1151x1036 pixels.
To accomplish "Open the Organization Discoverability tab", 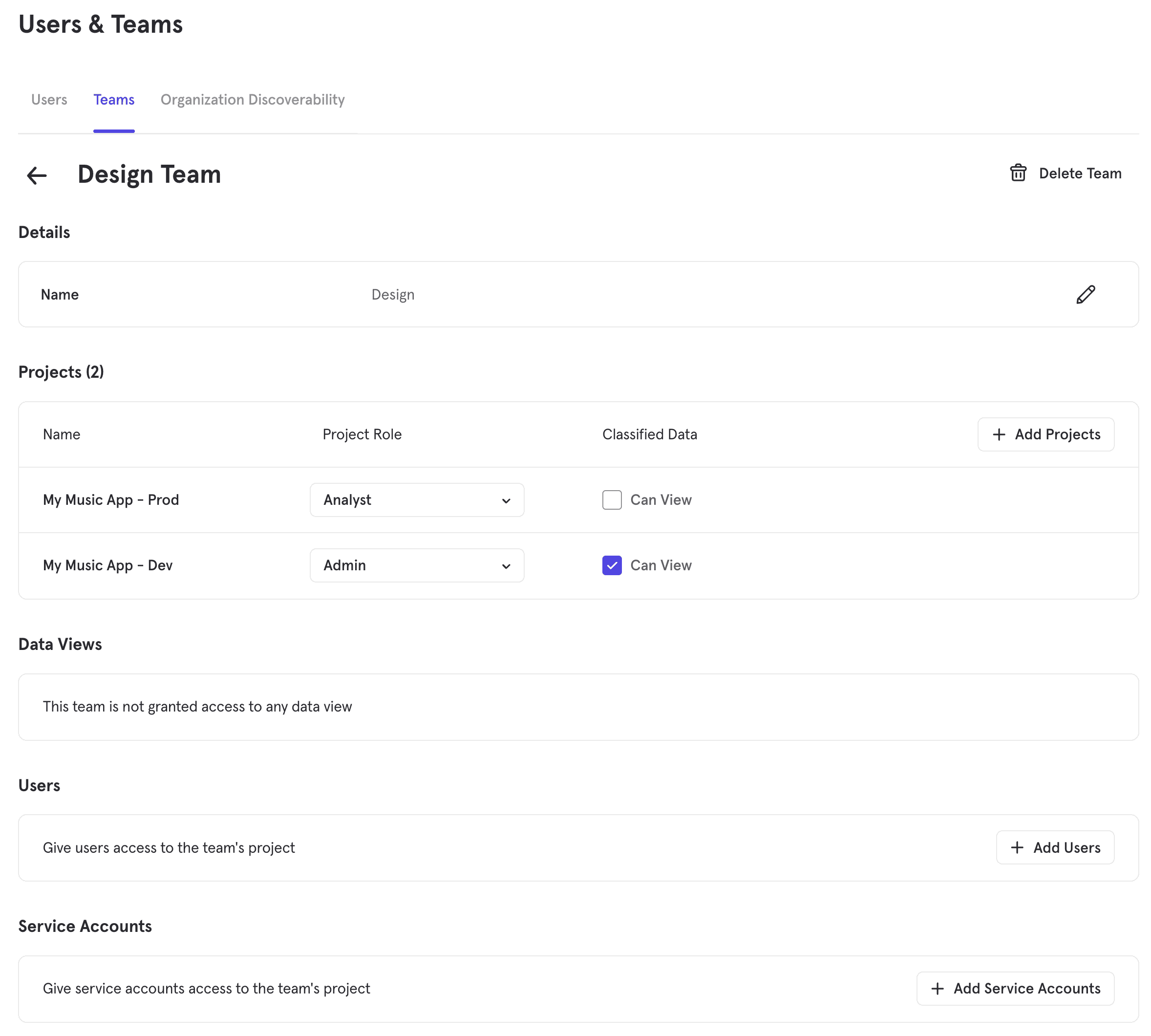I will pyautogui.click(x=252, y=100).
